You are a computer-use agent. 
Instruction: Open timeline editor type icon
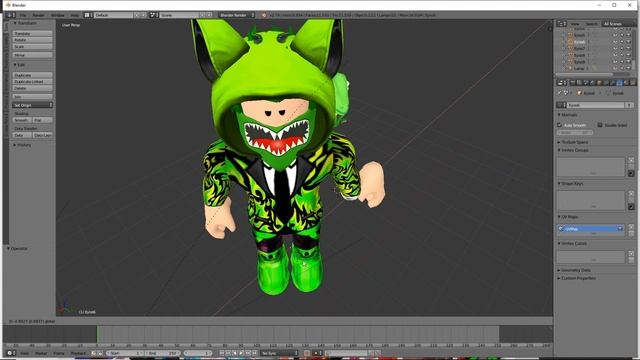(x=10, y=353)
